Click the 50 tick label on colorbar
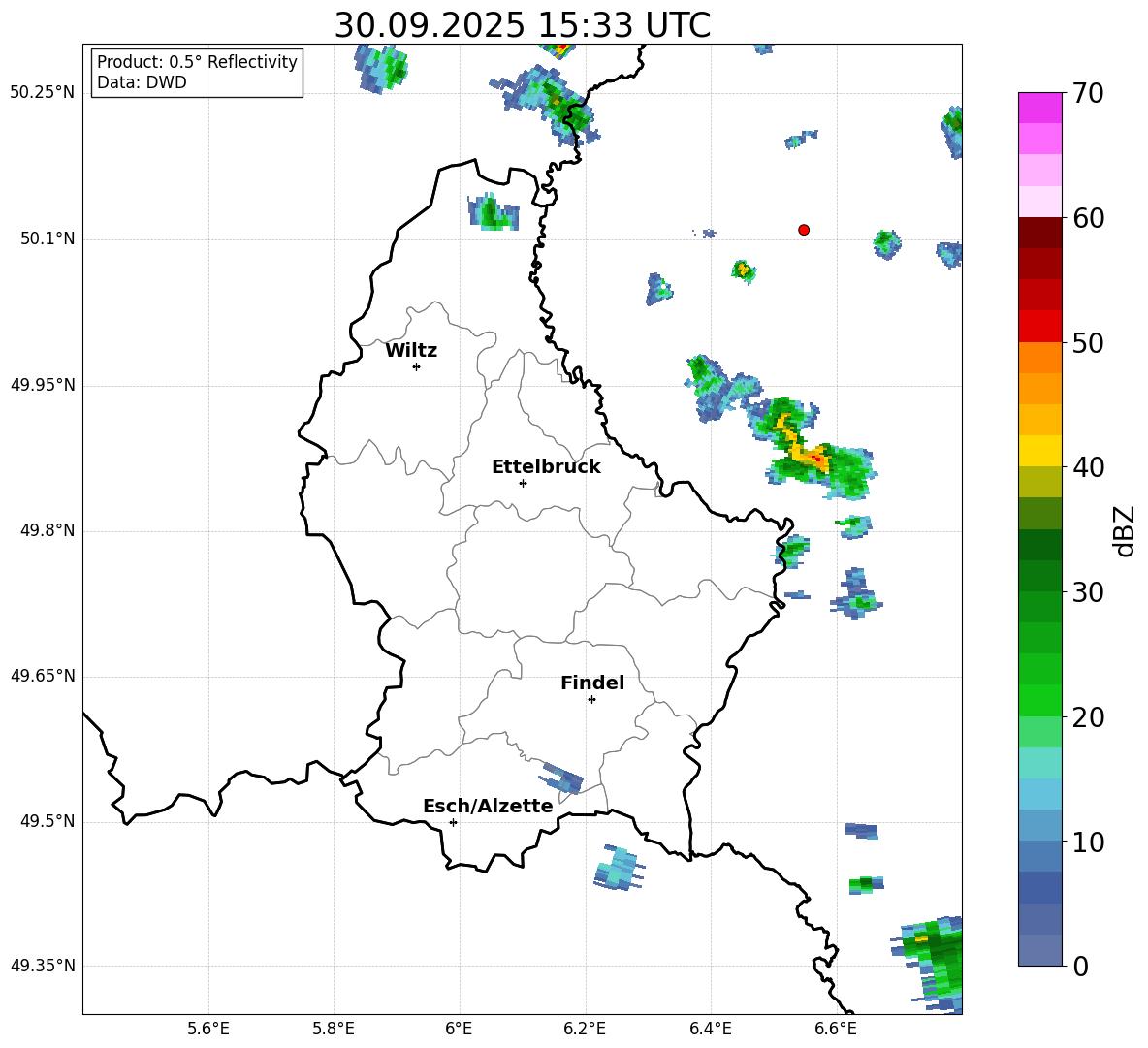This screenshot has height=1048, width=1148. [x=1087, y=342]
